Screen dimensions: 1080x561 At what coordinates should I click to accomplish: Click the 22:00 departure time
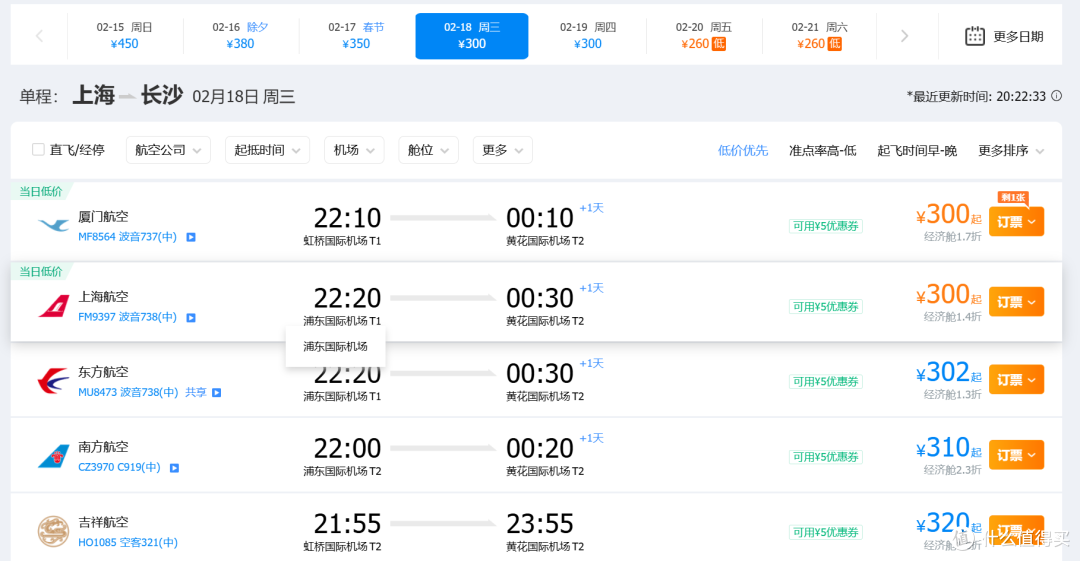pos(347,449)
